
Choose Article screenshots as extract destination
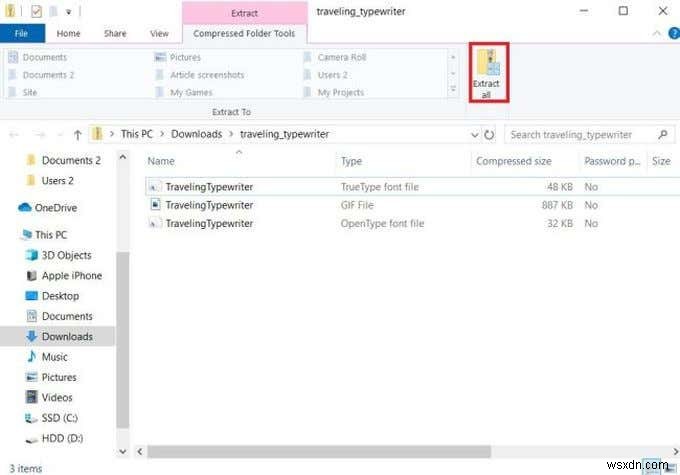pos(200,75)
